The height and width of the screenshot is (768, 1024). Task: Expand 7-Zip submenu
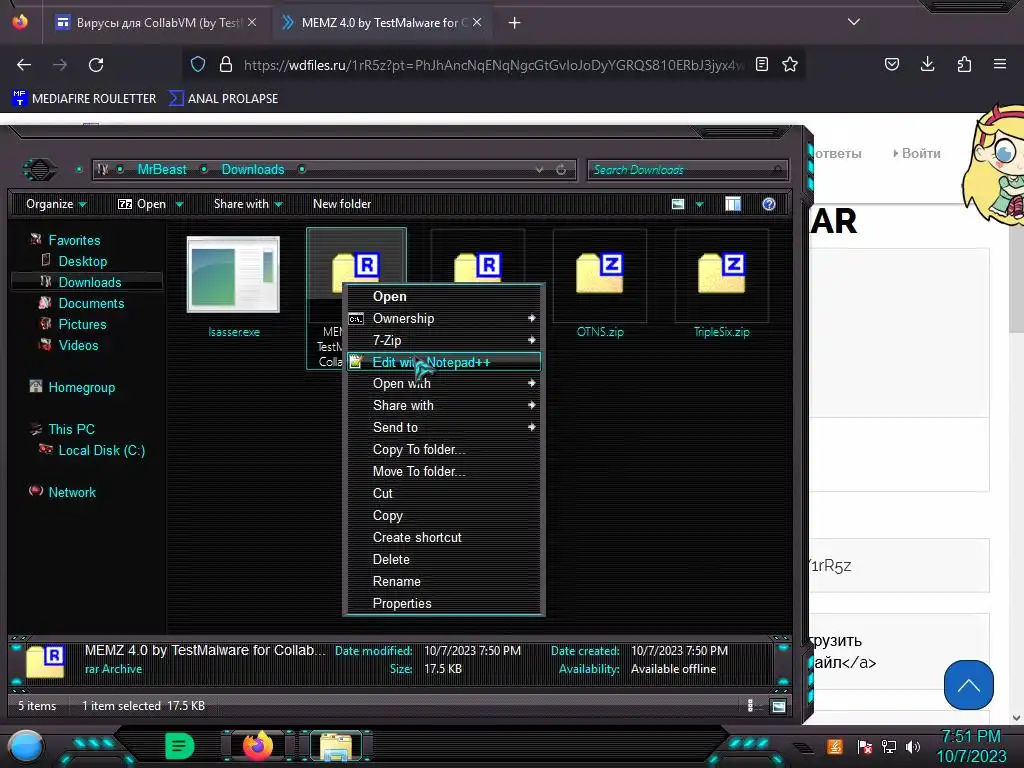click(x=444, y=340)
